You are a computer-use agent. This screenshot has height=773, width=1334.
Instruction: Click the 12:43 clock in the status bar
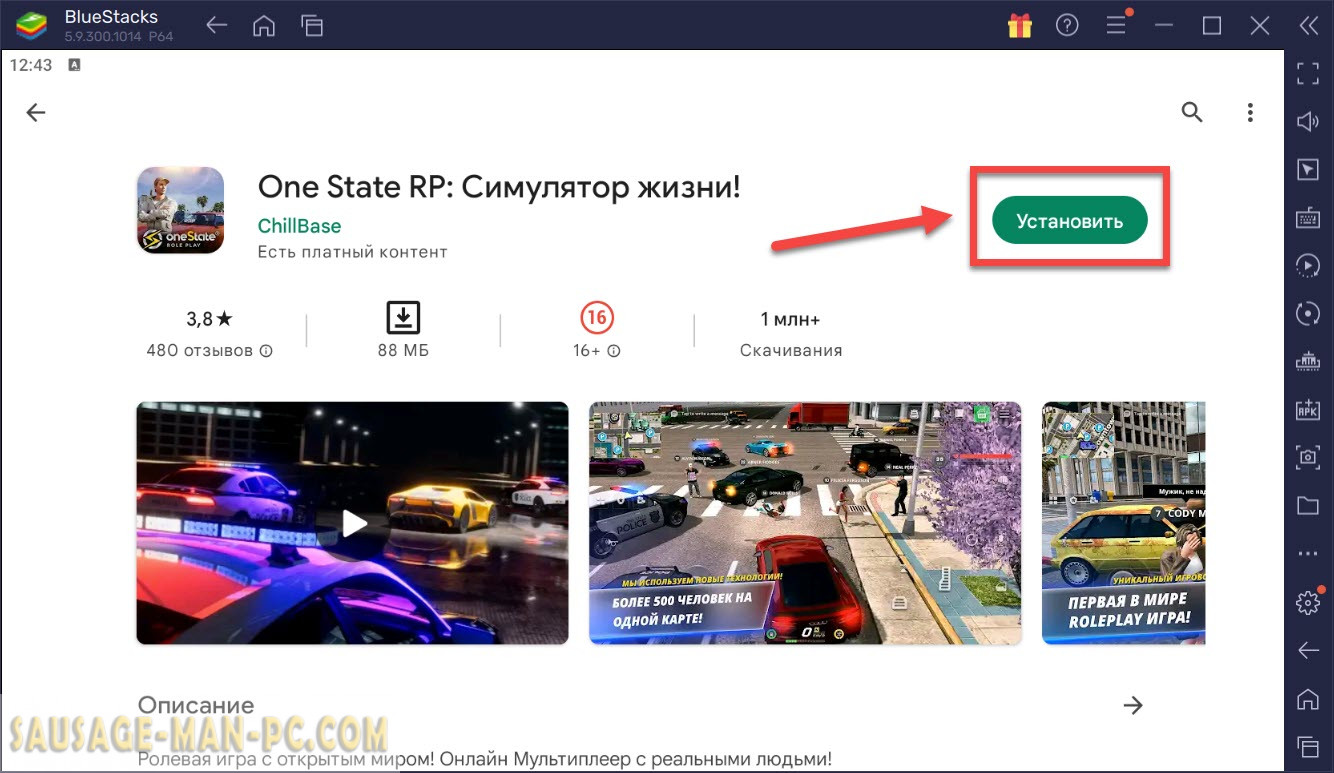tap(31, 65)
